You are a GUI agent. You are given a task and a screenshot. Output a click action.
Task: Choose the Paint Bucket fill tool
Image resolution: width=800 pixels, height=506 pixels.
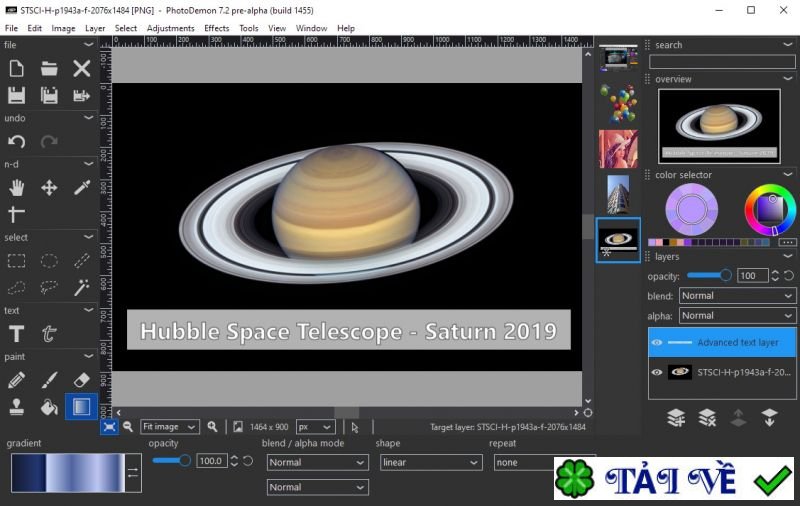click(49, 406)
